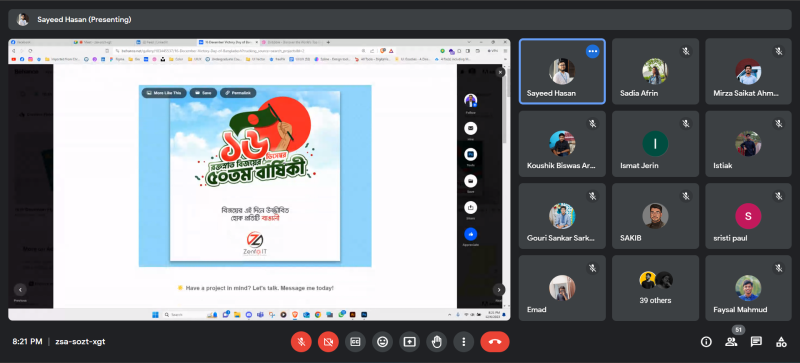Toggle closed captions CC button
Screen dimensions: 800x363
point(355,342)
